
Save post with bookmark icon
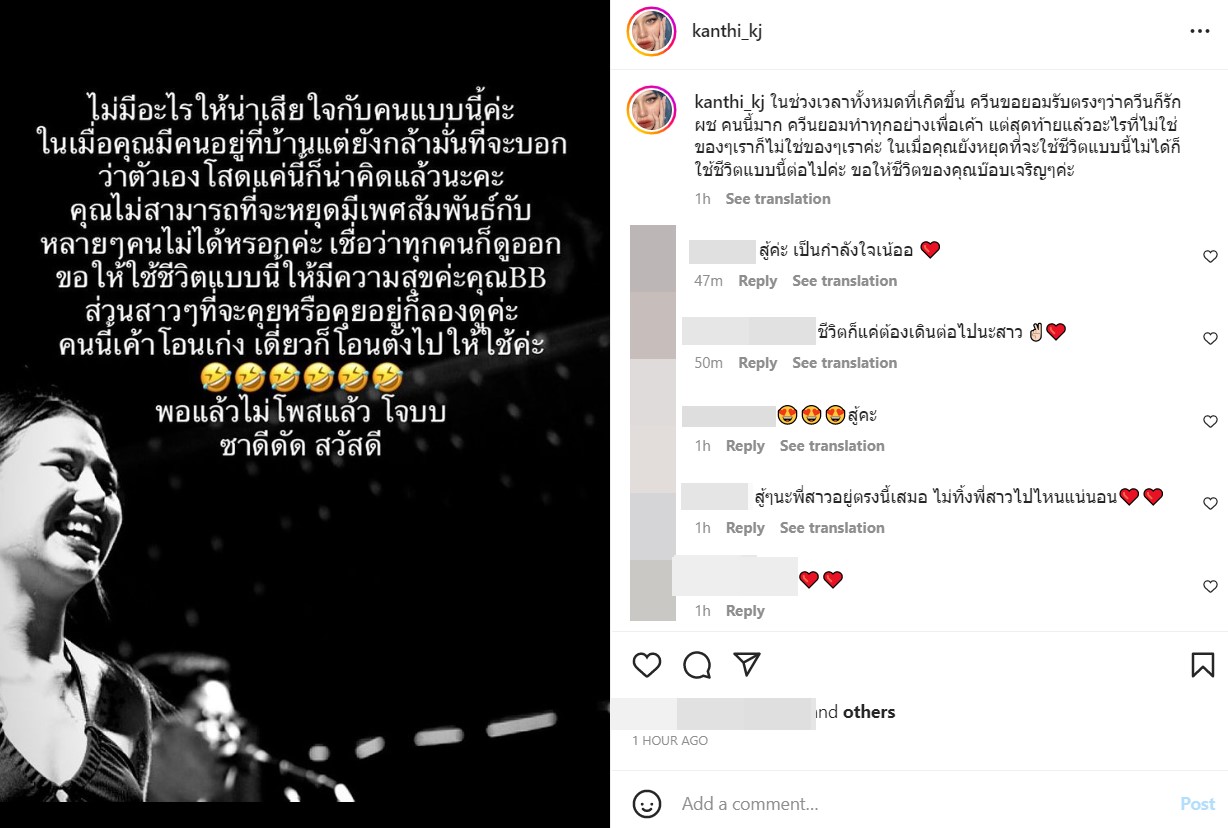coord(1203,665)
